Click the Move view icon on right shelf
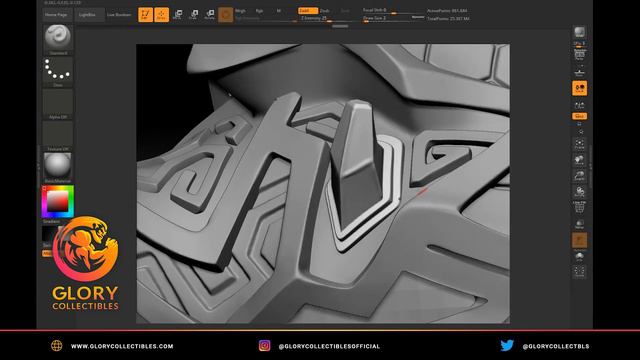640x360 pixels. tap(579, 160)
